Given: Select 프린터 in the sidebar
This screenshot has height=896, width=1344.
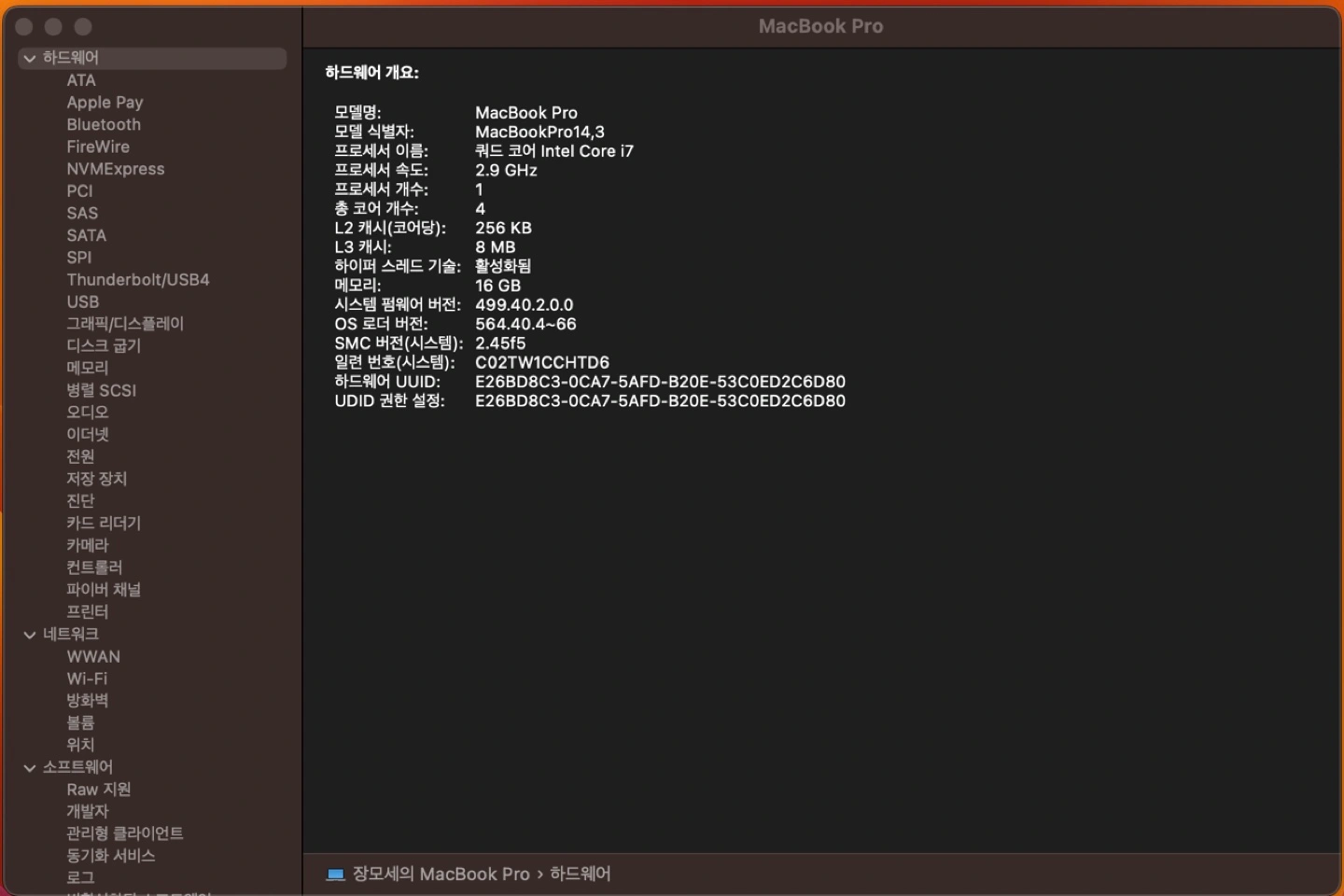Looking at the screenshot, I should (88, 612).
